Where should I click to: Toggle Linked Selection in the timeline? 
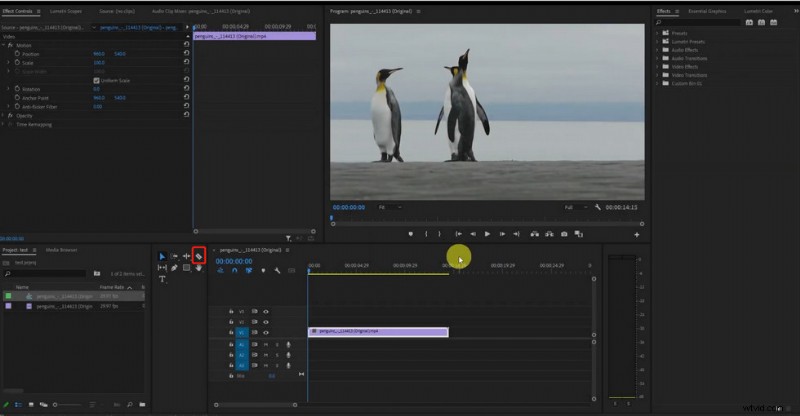point(248,271)
